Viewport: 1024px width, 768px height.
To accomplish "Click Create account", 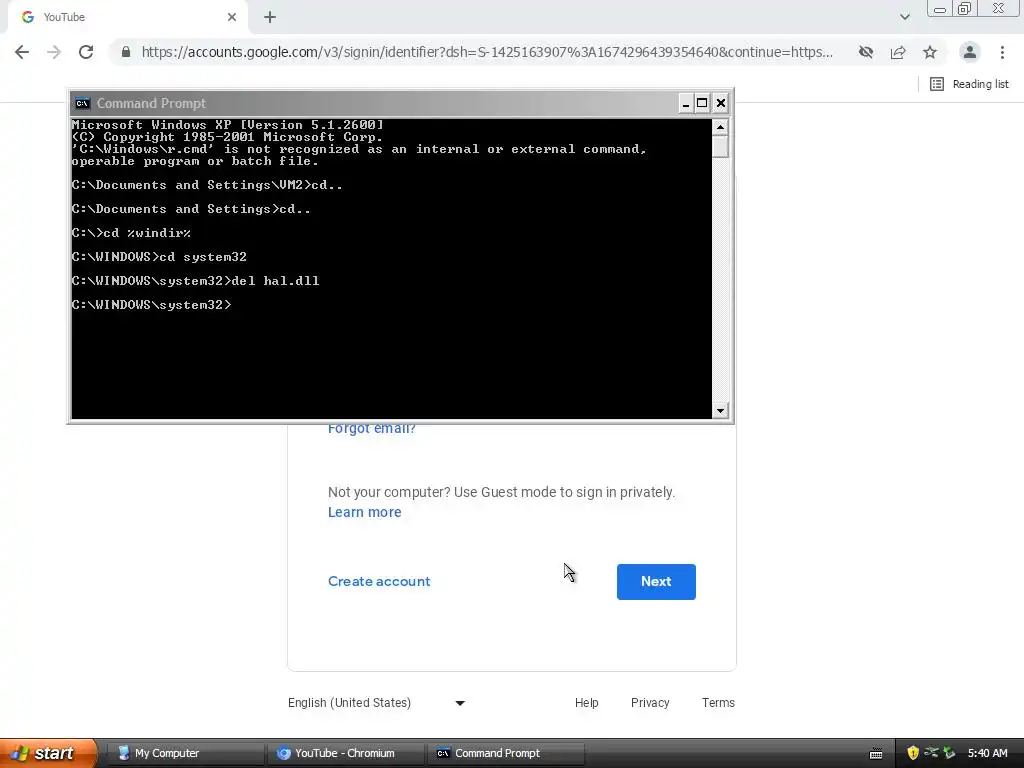I will [x=379, y=582].
